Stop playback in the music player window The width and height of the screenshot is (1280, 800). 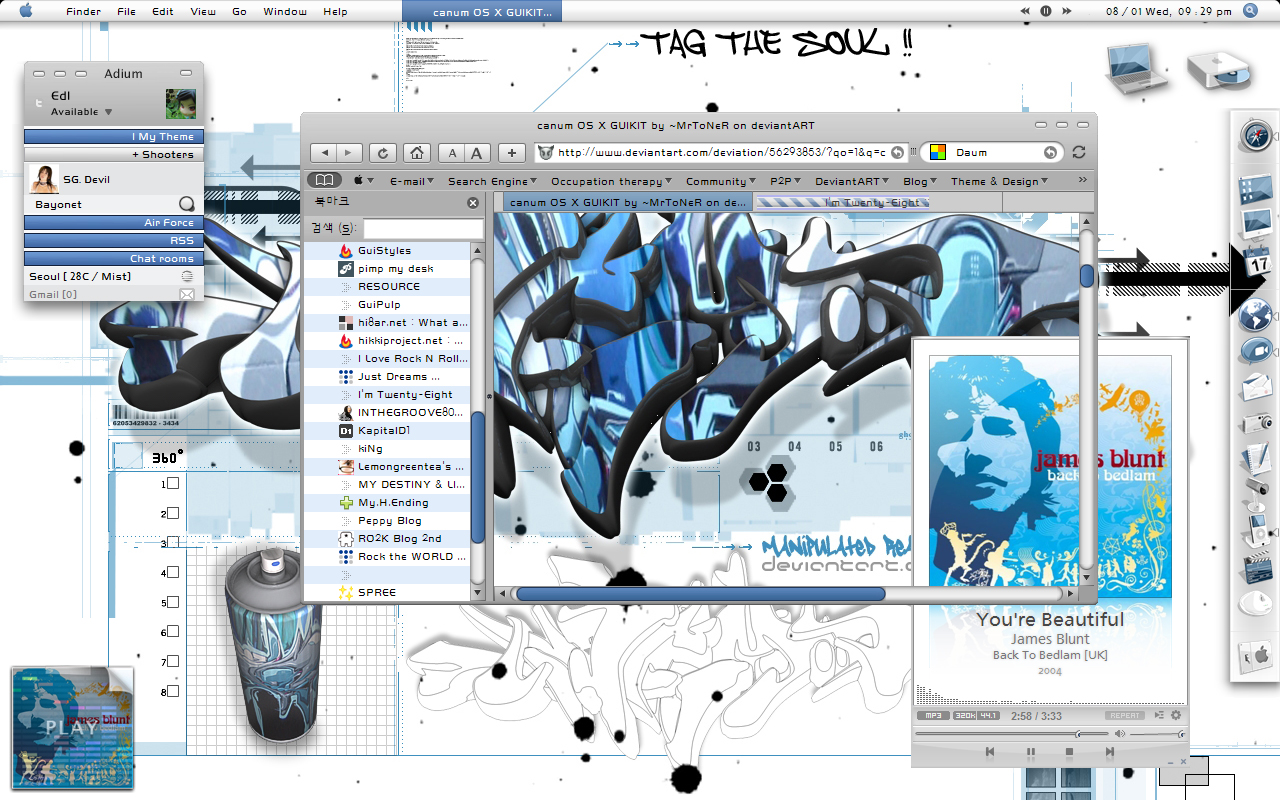1069,751
